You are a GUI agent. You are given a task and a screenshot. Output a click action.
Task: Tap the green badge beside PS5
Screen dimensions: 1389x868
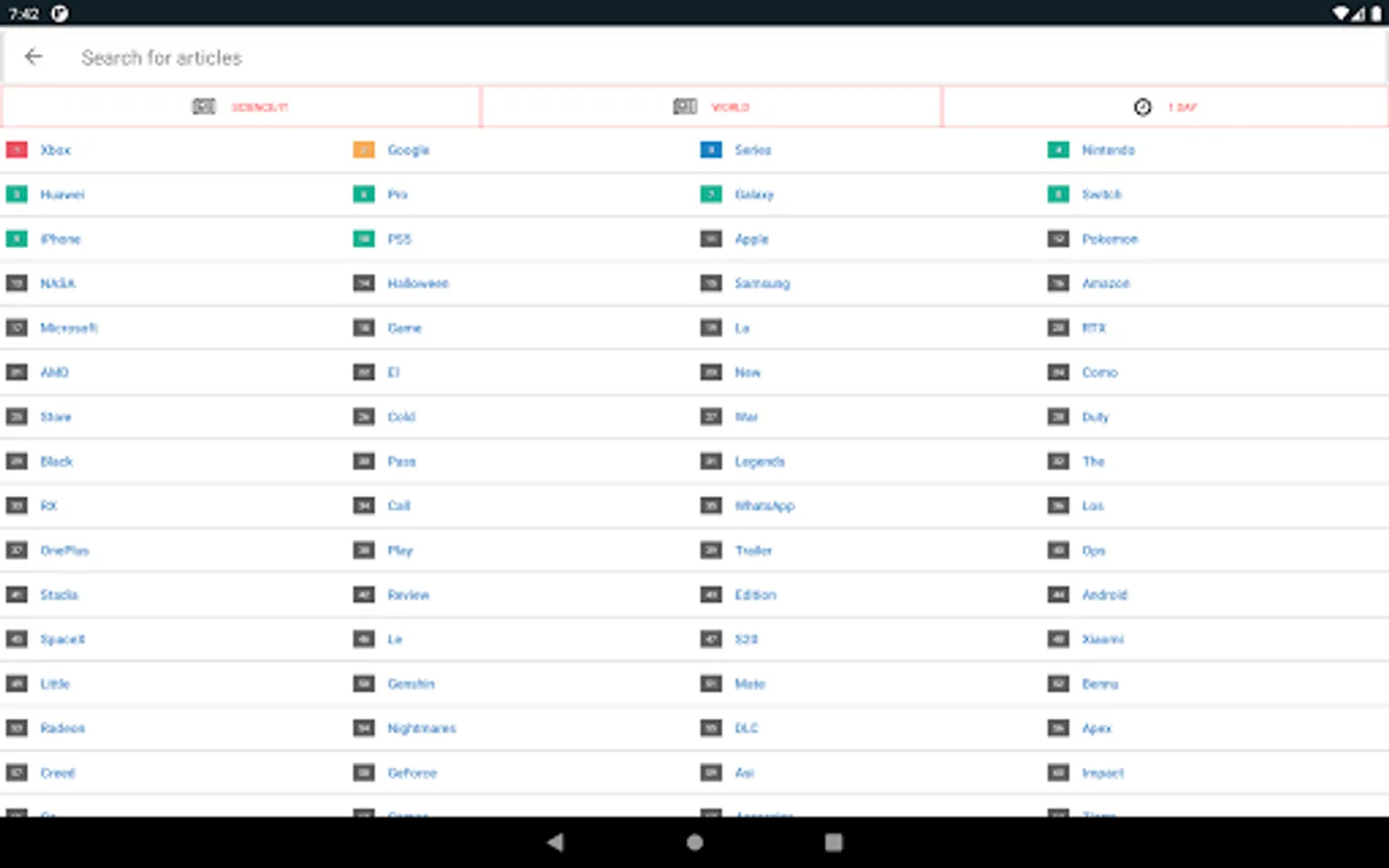364,238
